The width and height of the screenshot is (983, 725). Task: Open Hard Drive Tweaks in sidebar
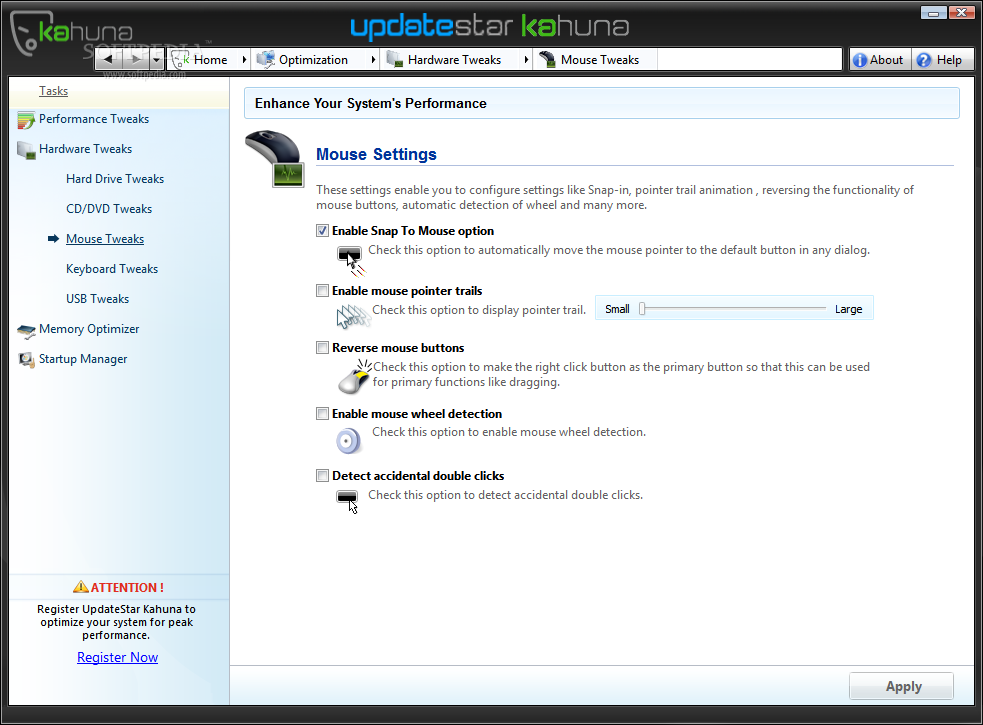coord(115,179)
